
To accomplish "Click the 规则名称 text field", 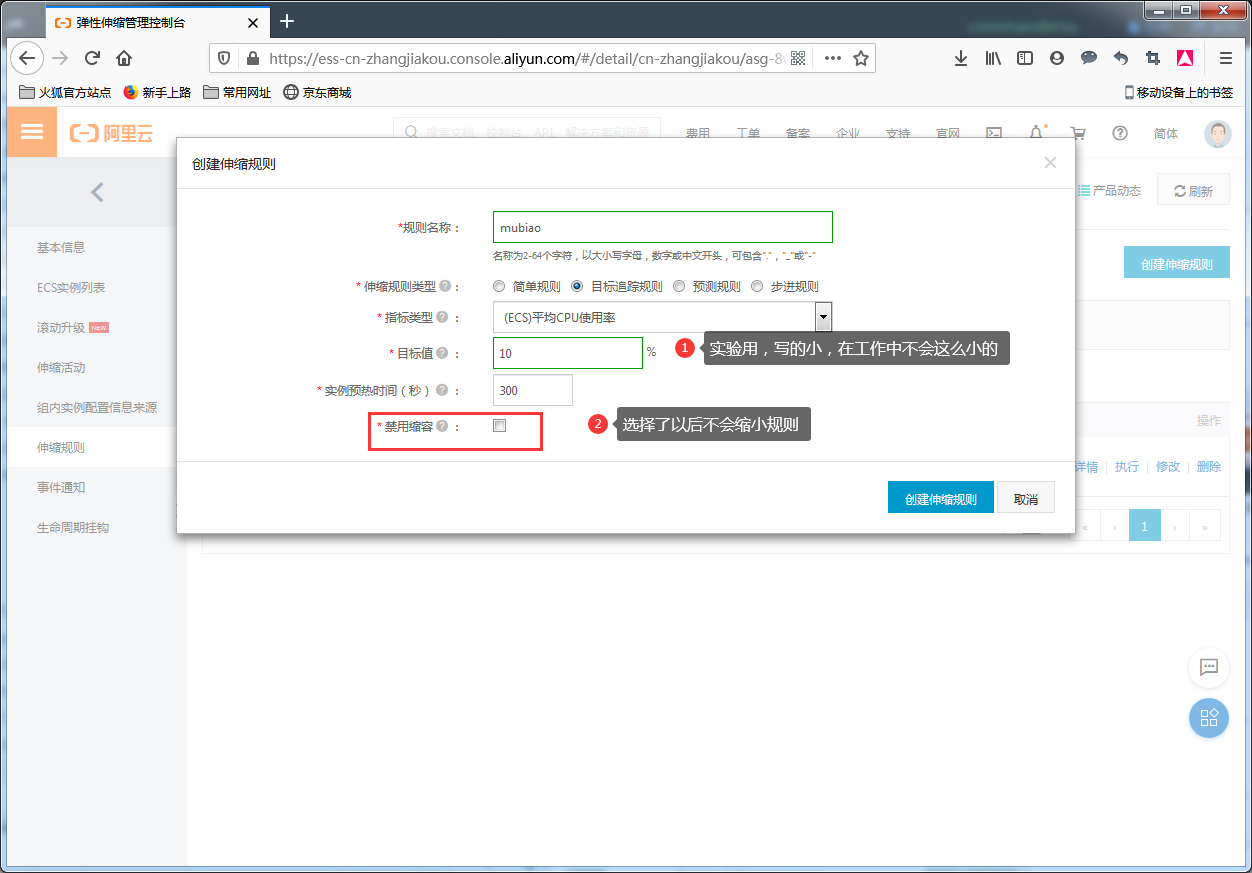I will (x=662, y=227).
